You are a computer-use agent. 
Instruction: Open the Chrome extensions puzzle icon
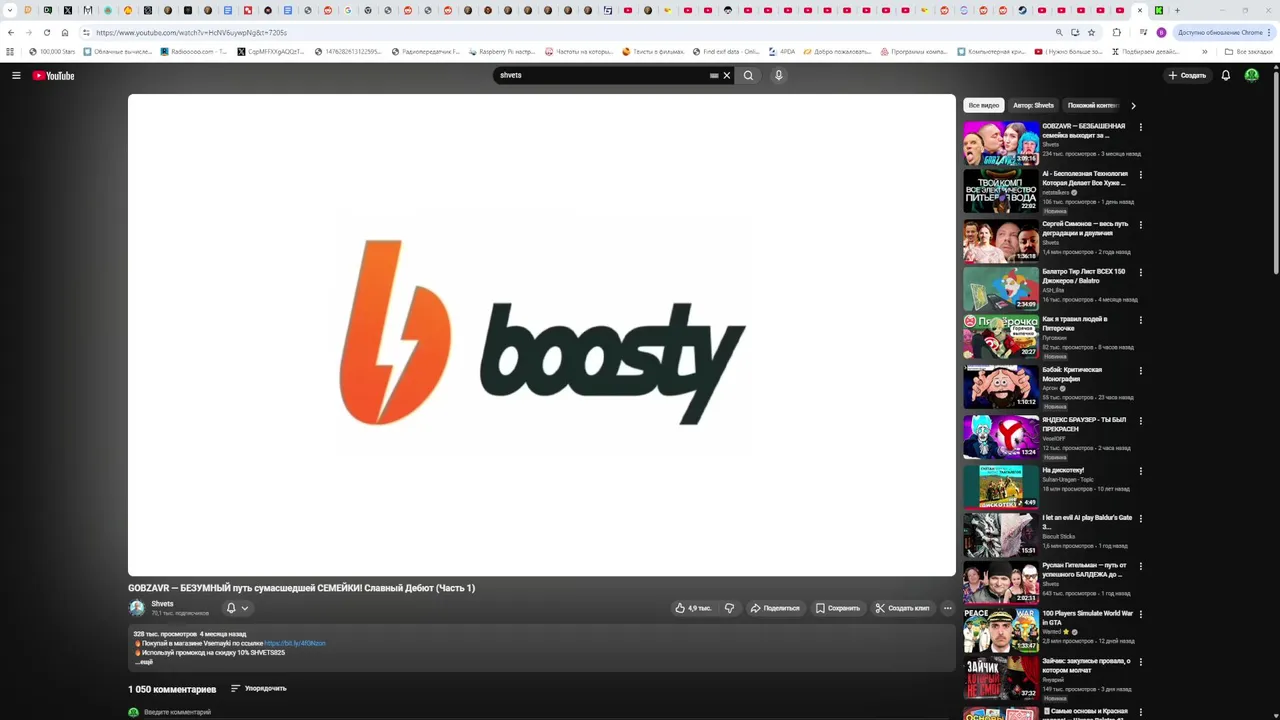coord(1117,32)
